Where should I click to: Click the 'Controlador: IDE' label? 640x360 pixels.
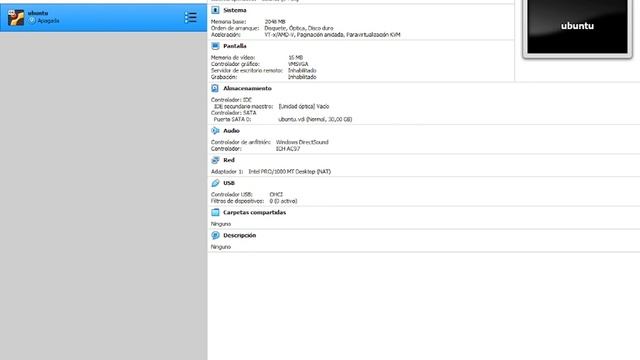(231, 100)
